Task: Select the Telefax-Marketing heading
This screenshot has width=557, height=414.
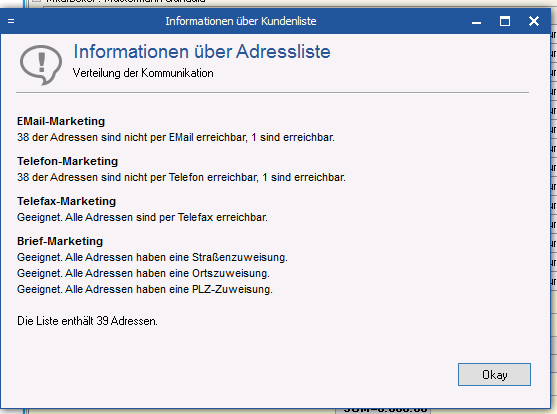Action: (x=66, y=201)
